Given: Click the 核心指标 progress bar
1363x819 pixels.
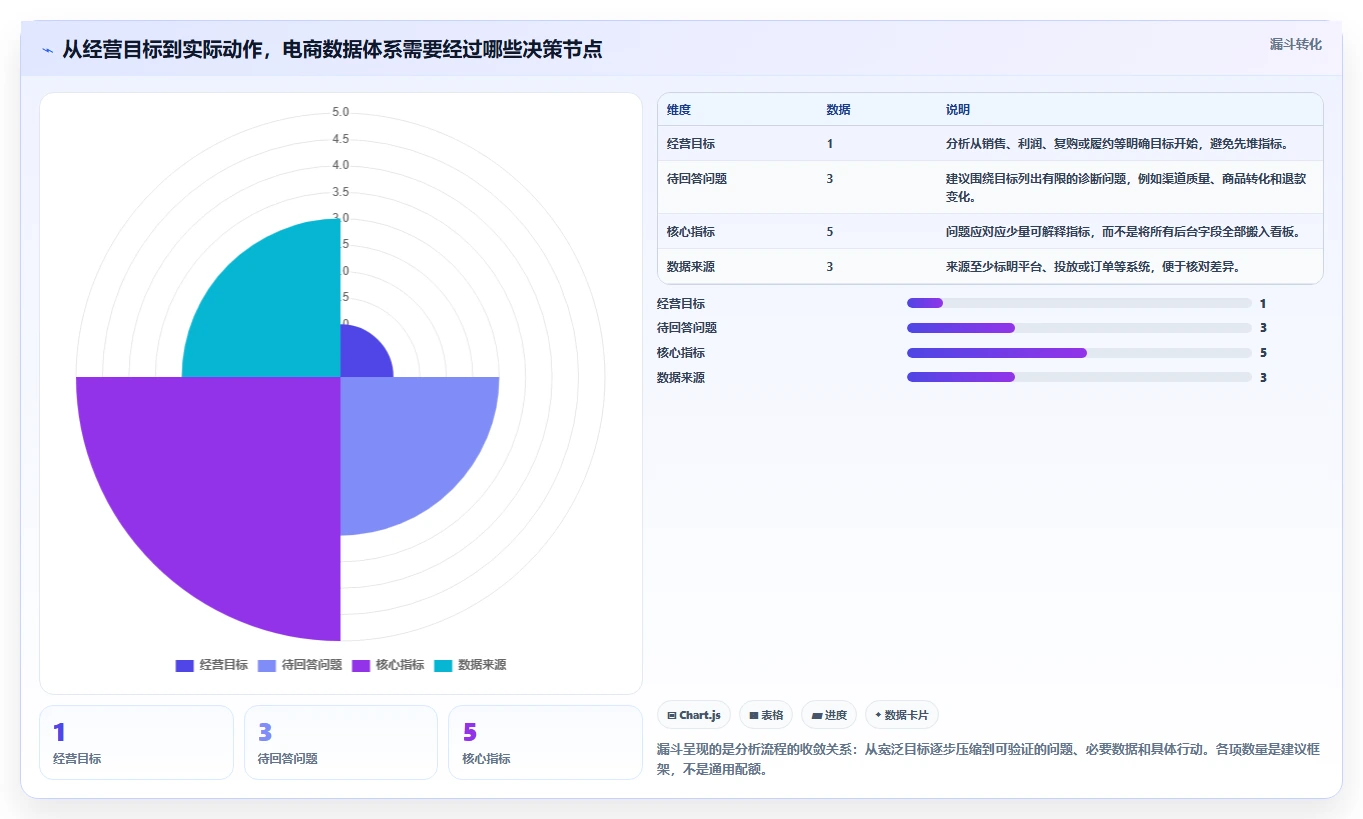Looking at the screenshot, I should 1079,353.
